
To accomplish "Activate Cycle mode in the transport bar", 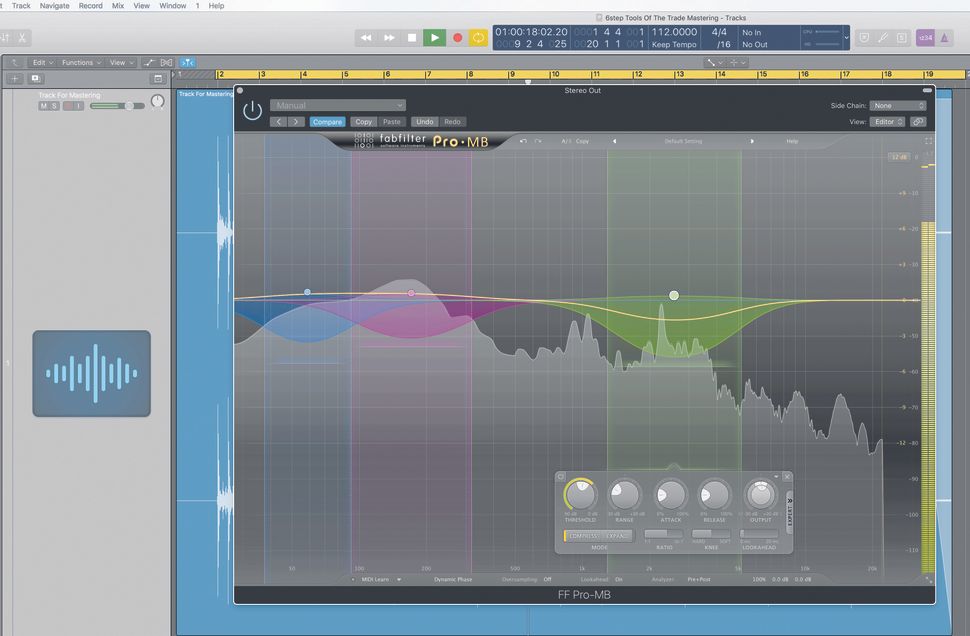I will pos(478,37).
